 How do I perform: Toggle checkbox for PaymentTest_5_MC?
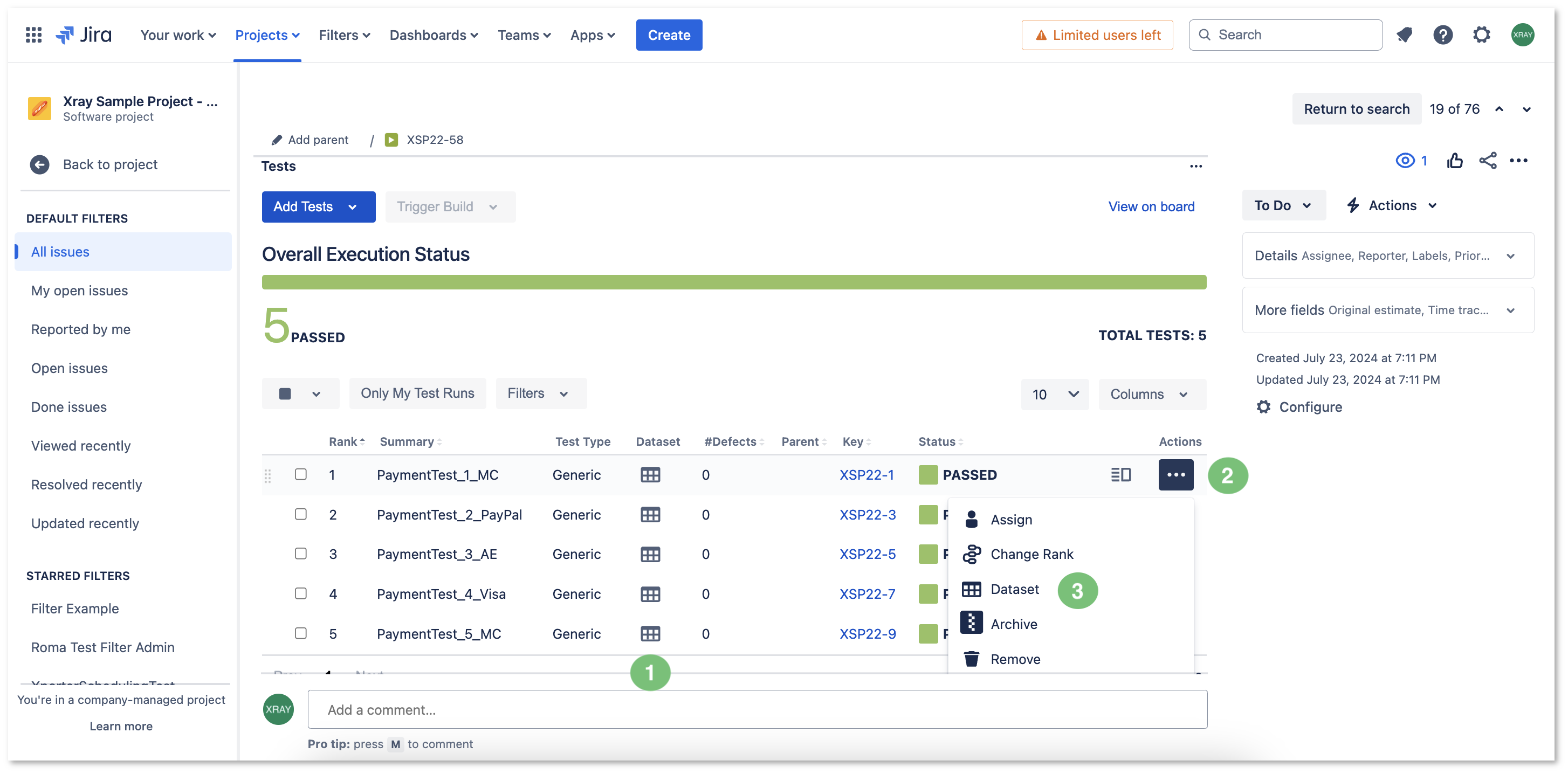click(301, 633)
